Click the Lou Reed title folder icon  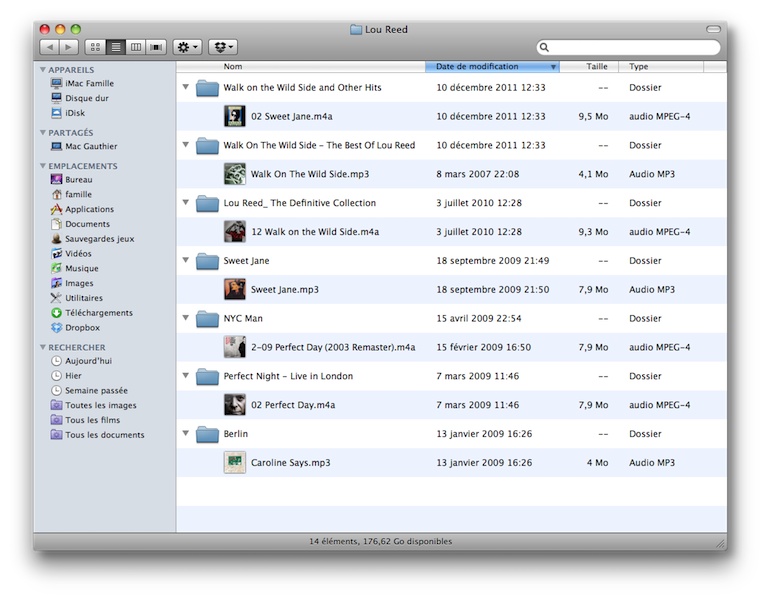click(x=356, y=30)
